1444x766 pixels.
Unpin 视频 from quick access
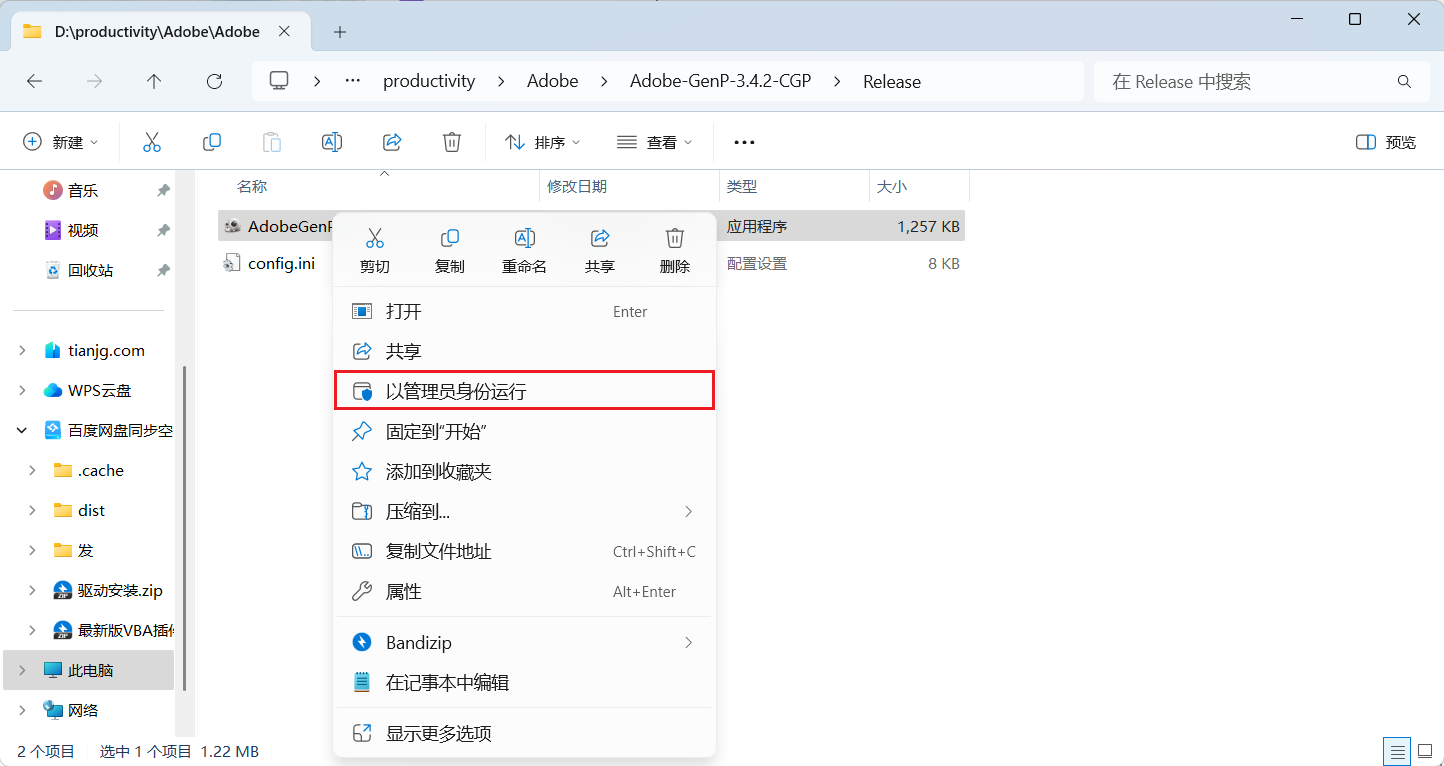click(163, 230)
